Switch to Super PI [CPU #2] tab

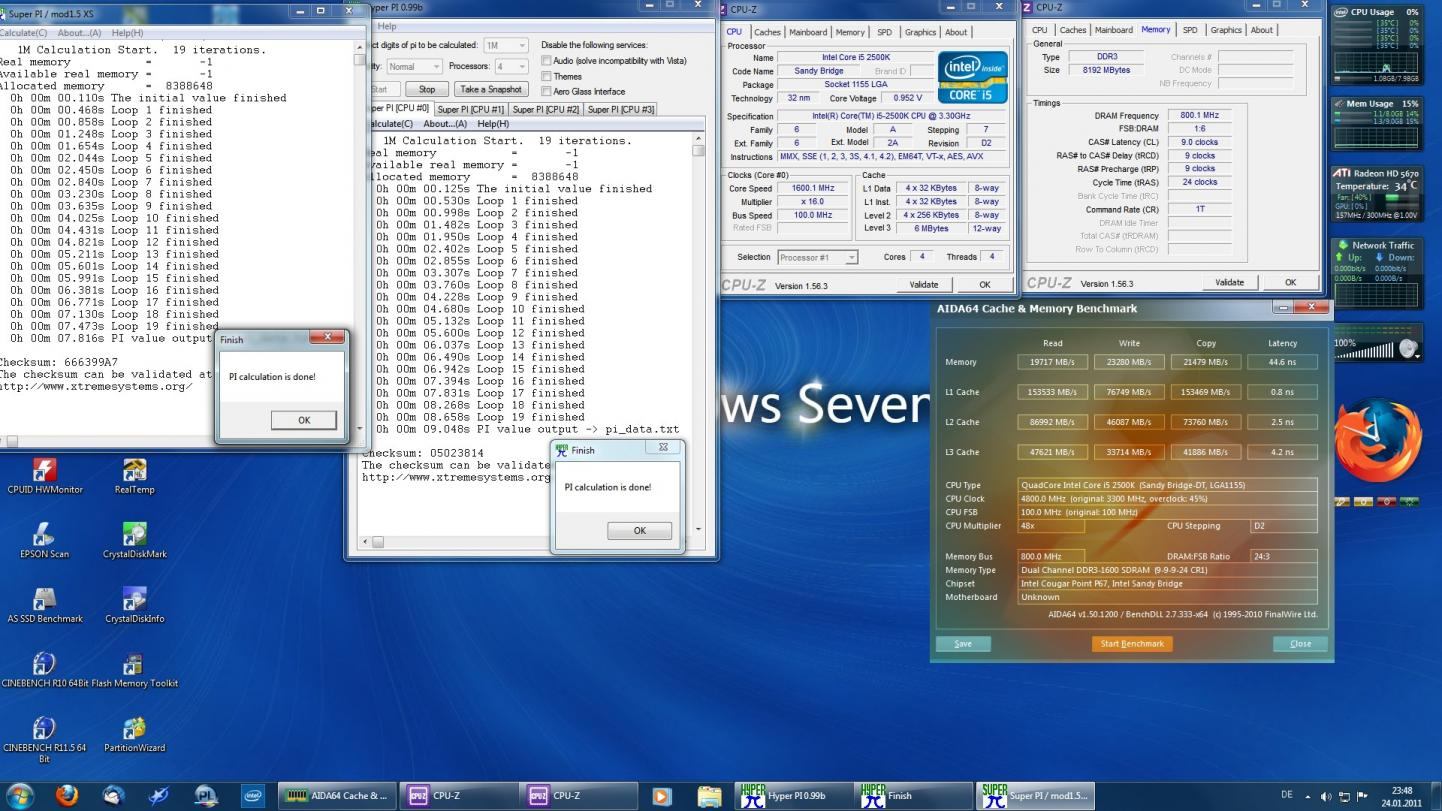click(x=546, y=109)
